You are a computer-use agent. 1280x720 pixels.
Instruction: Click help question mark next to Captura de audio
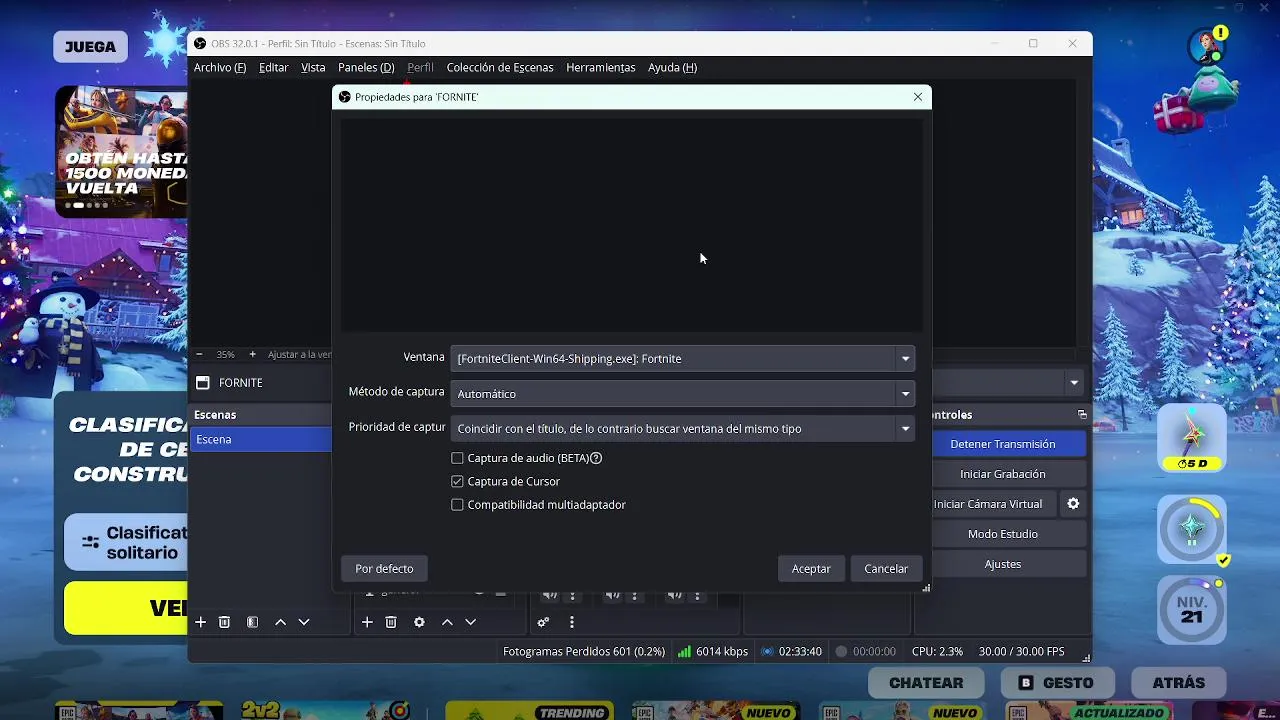click(x=596, y=458)
